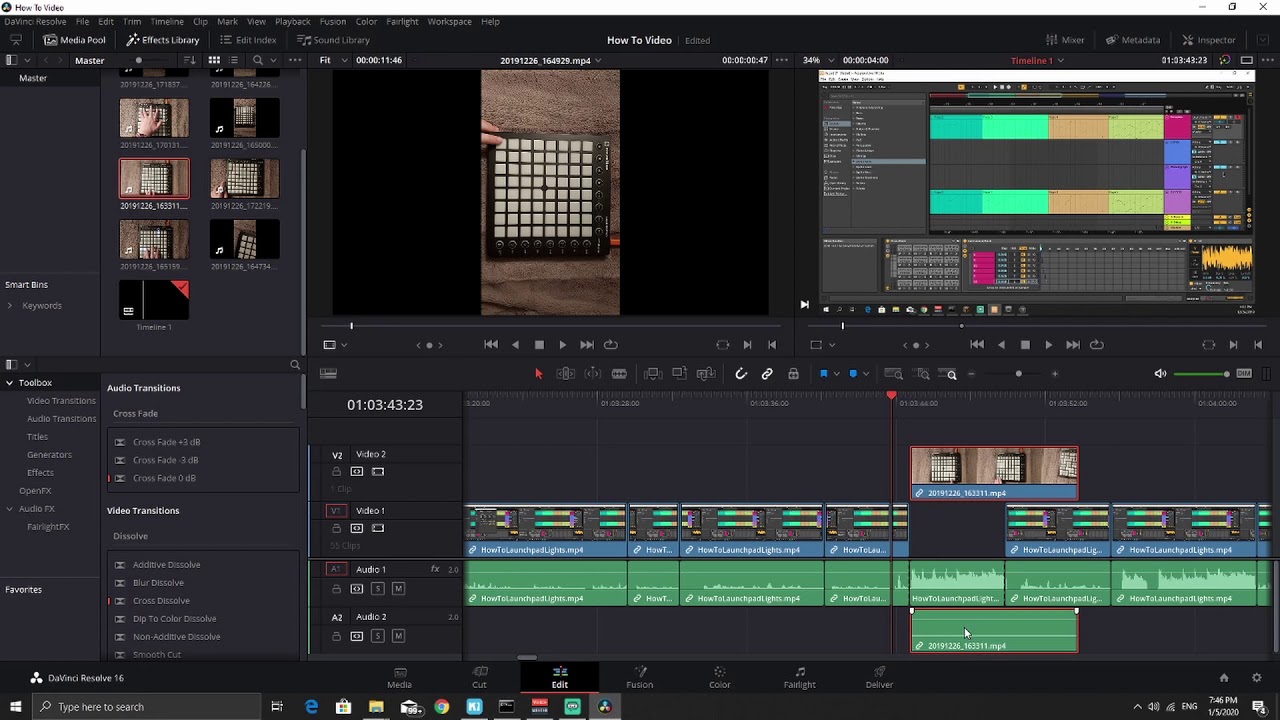The image size is (1280, 720).
Task: Toggle Auto Track Selector on Video 1
Action: 357,528
